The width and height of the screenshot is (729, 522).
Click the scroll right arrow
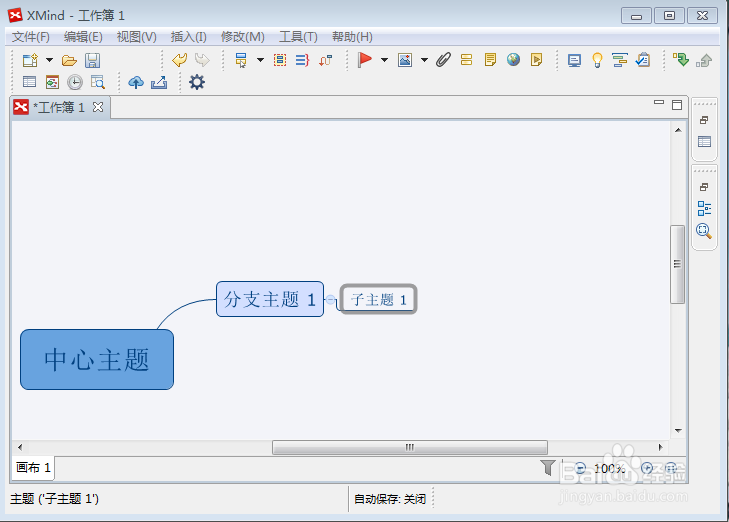pos(660,447)
